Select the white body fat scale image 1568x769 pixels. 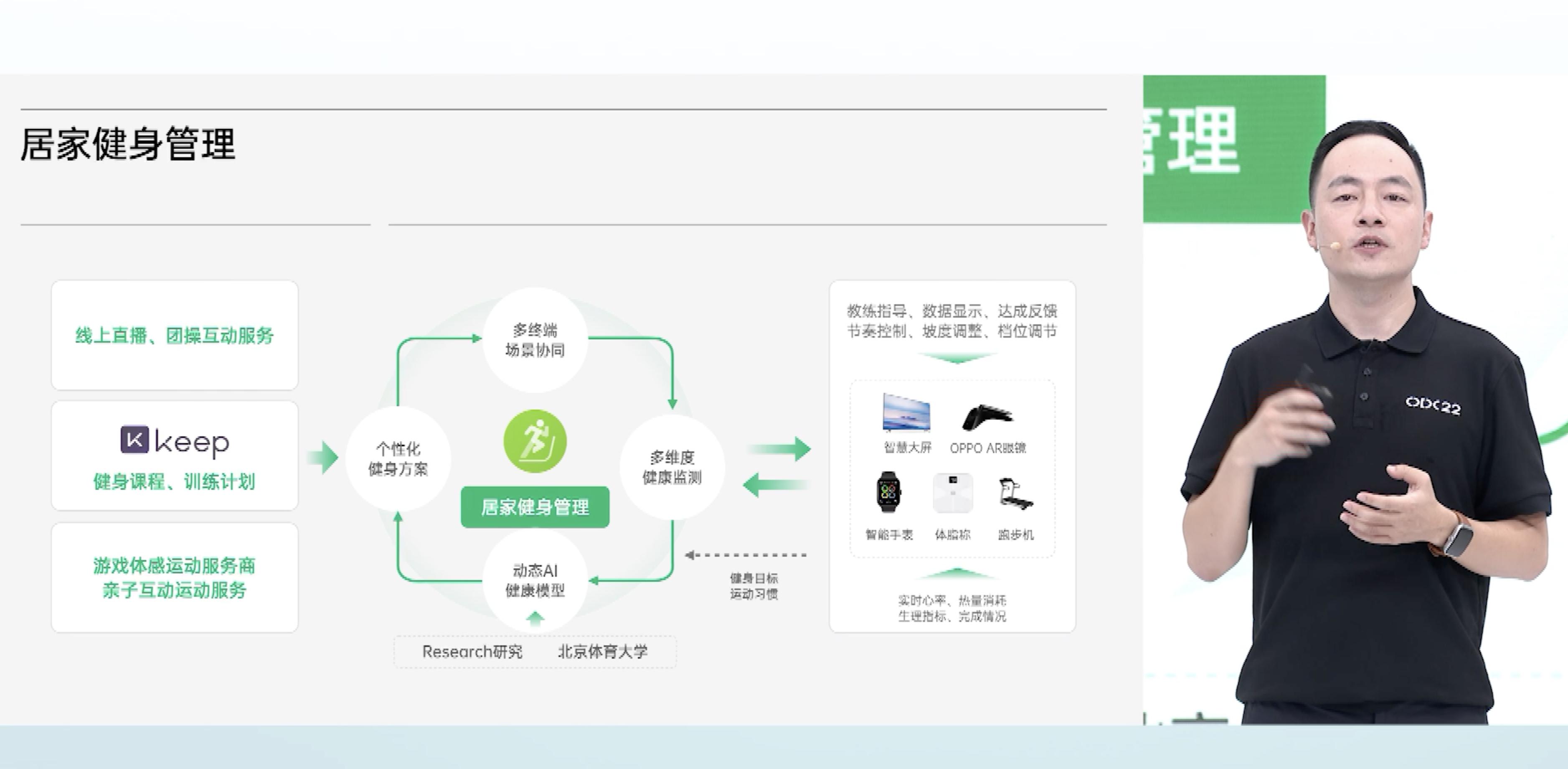pos(953,493)
